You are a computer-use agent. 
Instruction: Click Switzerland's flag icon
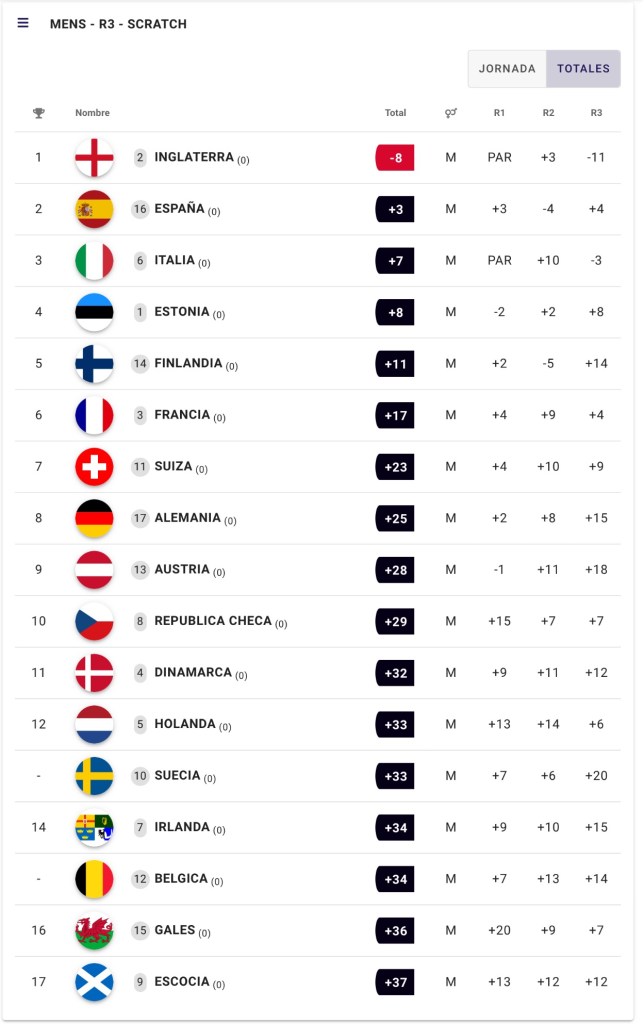pos(94,467)
